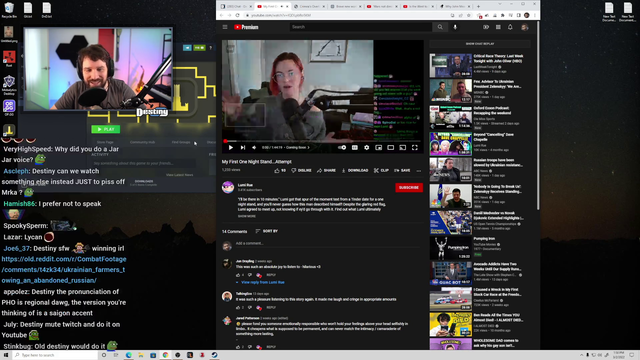Open the Critical Race Theory Last Week Tonight thumbnail

point(451,65)
